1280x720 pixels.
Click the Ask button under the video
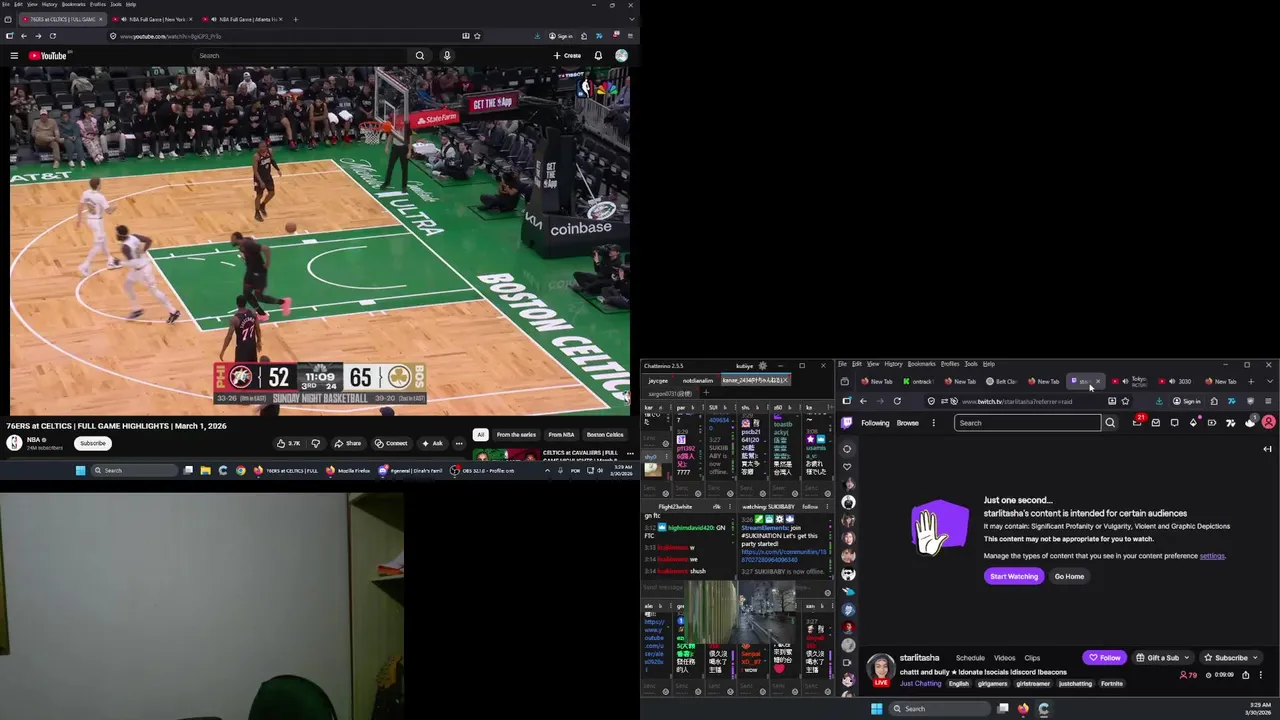[x=432, y=443]
